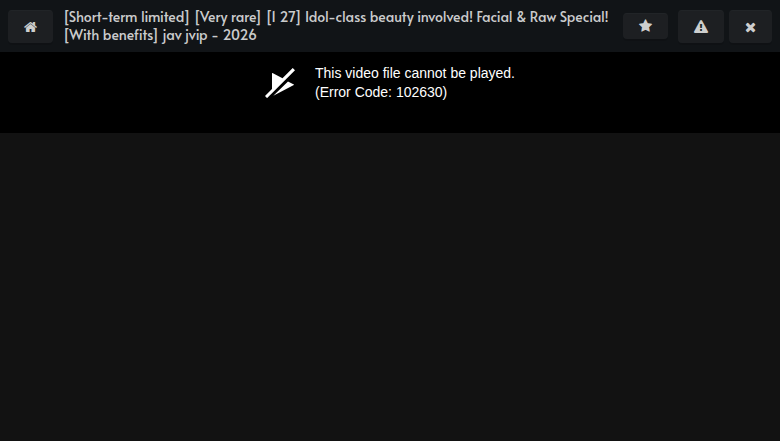The height and width of the screenshot is (441, 780).
Task: Click the home button in the header
Action: pyautogui.click(x=30, y=26)
